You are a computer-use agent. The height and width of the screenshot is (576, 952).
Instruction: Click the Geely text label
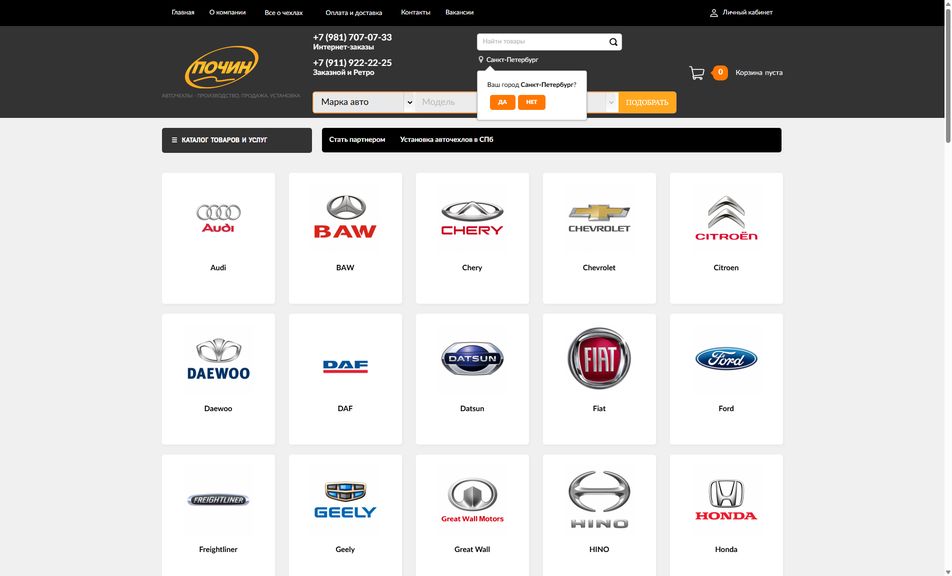pyautogui.click(x=345, y=549)
